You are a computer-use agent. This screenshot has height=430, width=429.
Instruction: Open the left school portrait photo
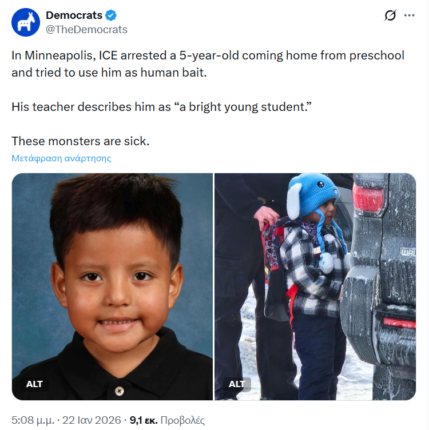point(112,286)
